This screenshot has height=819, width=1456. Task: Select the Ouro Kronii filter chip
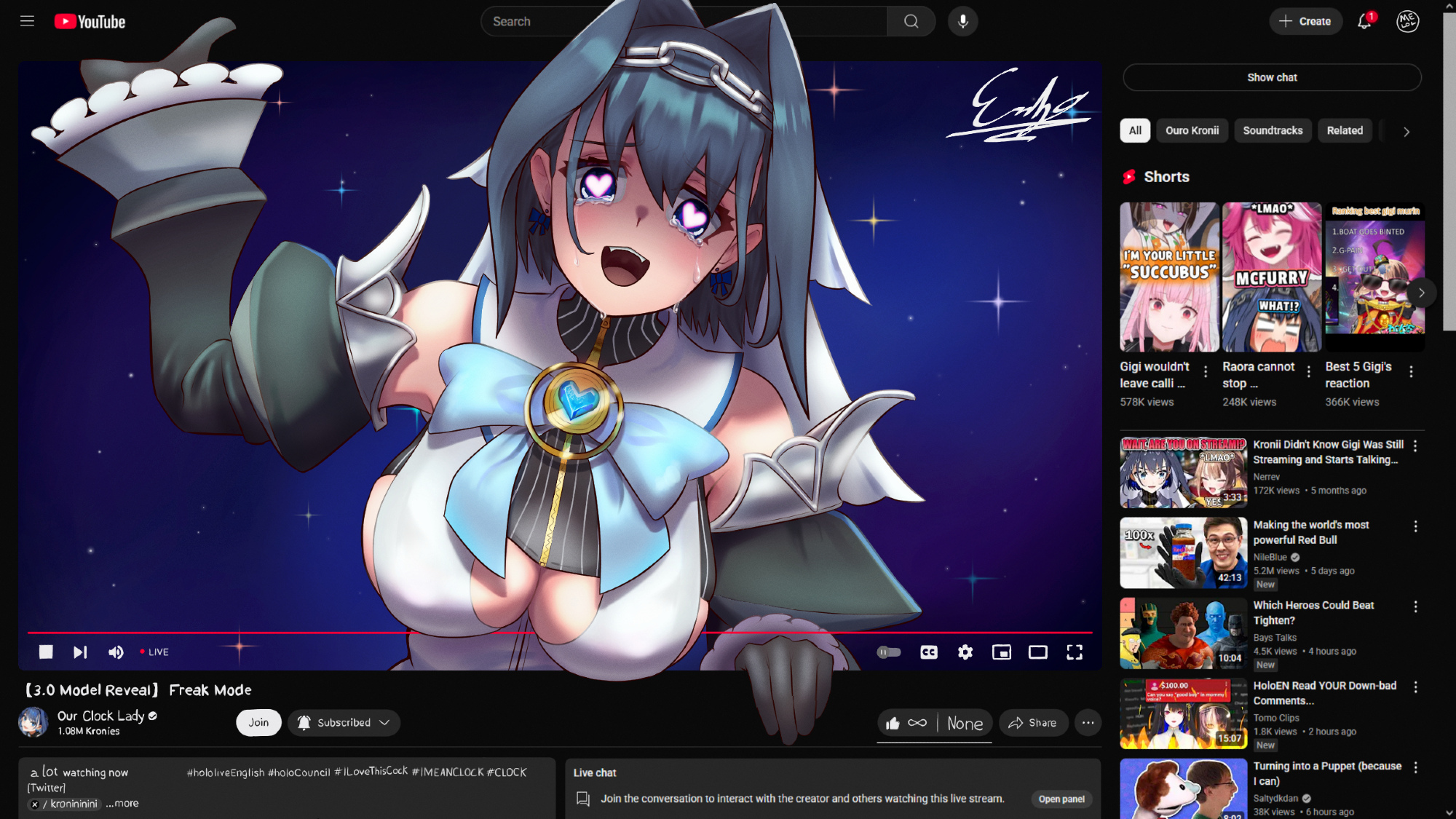click(1192, 130)
